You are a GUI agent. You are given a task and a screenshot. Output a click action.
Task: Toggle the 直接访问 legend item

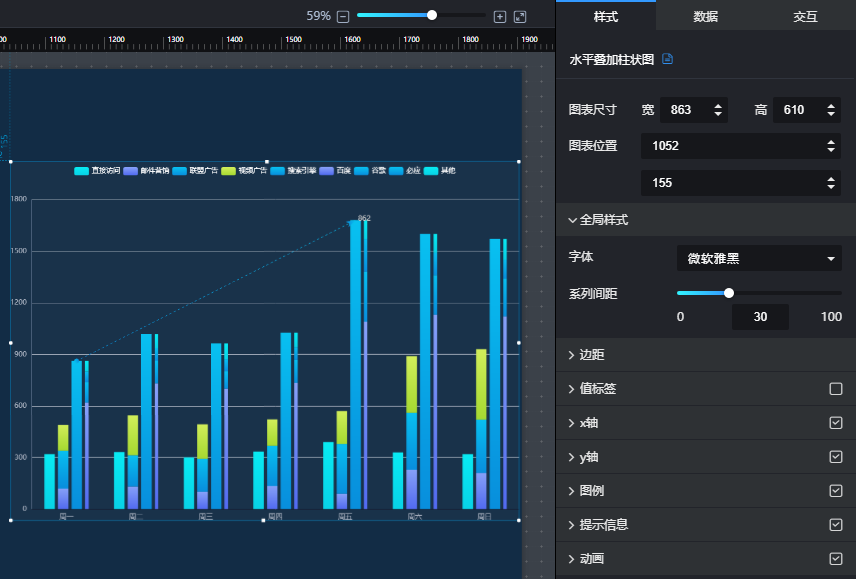[x=97, y=171]
